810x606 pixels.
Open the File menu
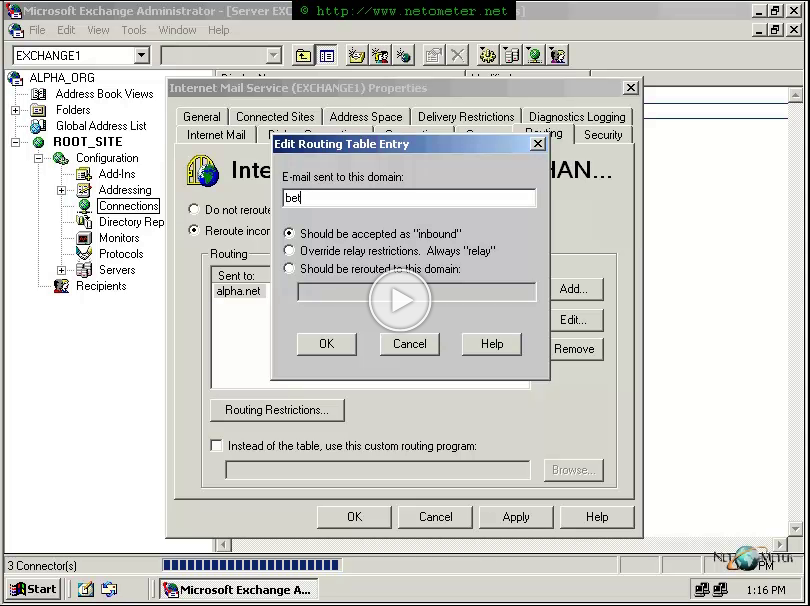[37, 30]
